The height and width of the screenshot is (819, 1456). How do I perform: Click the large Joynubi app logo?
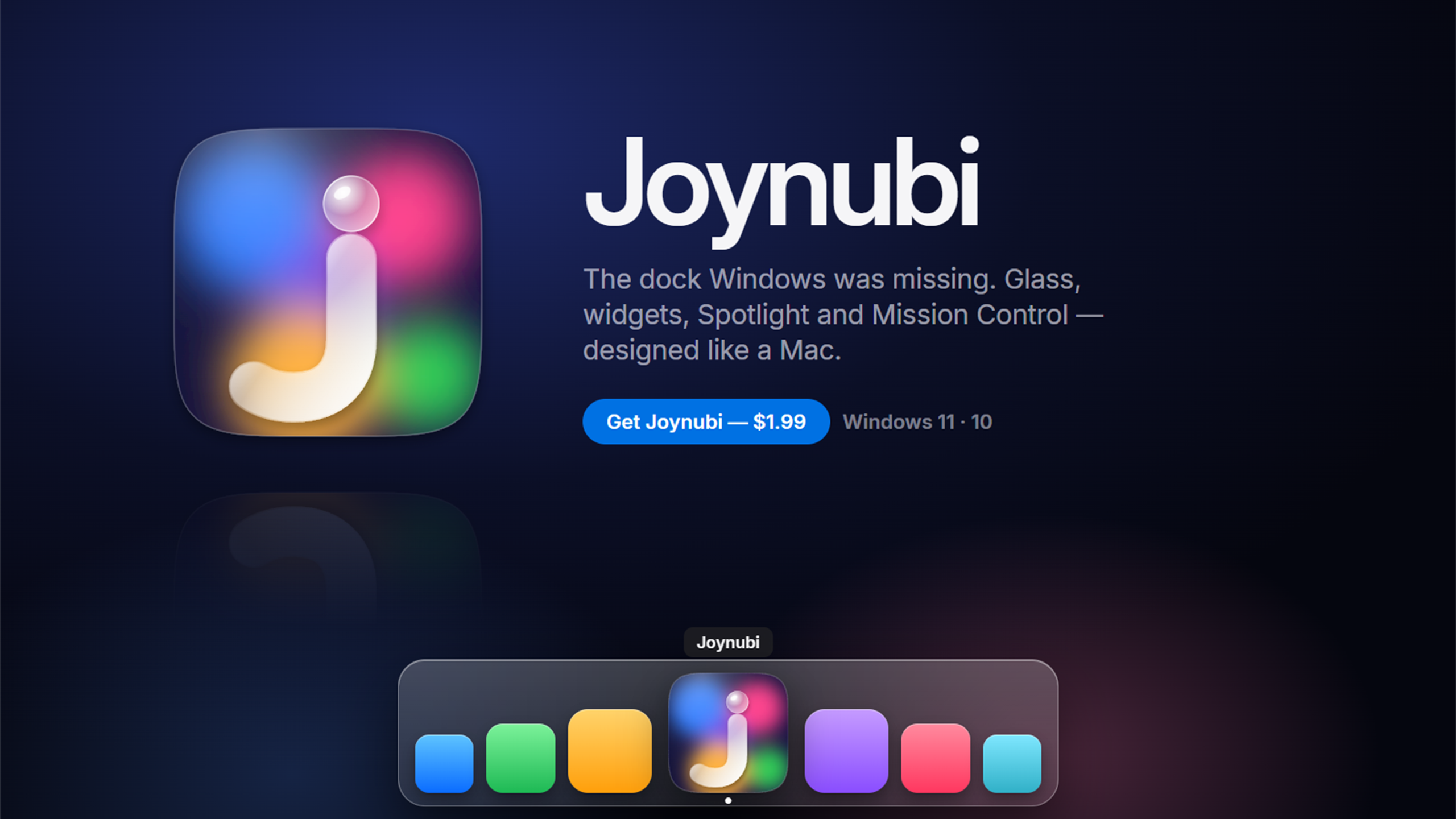pos(328,283)
